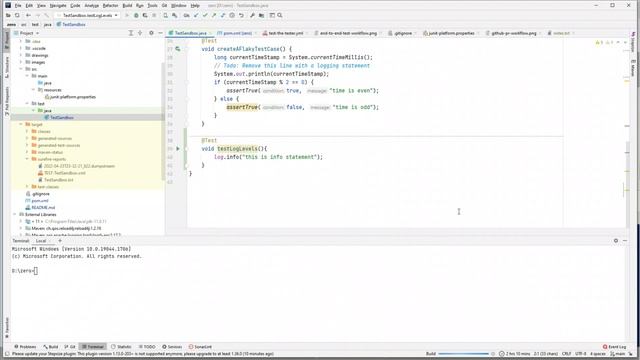
Task: Click run gutter arrow beside testLogLevels
Action: tap(178, 149)
